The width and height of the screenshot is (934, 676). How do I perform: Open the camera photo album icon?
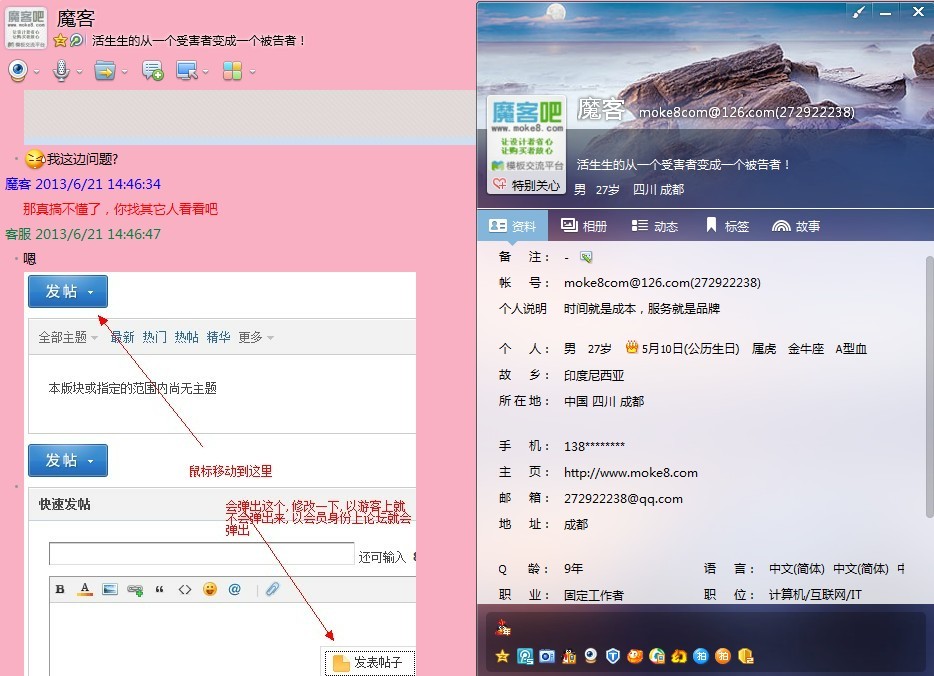point(547,656)
